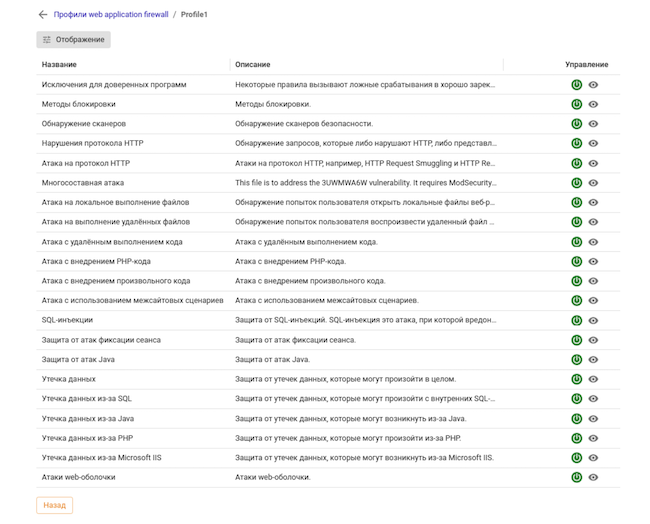650x524 pixels.
Task: View details of the Атаки web-оболочки rule
Action: point(593,477)
